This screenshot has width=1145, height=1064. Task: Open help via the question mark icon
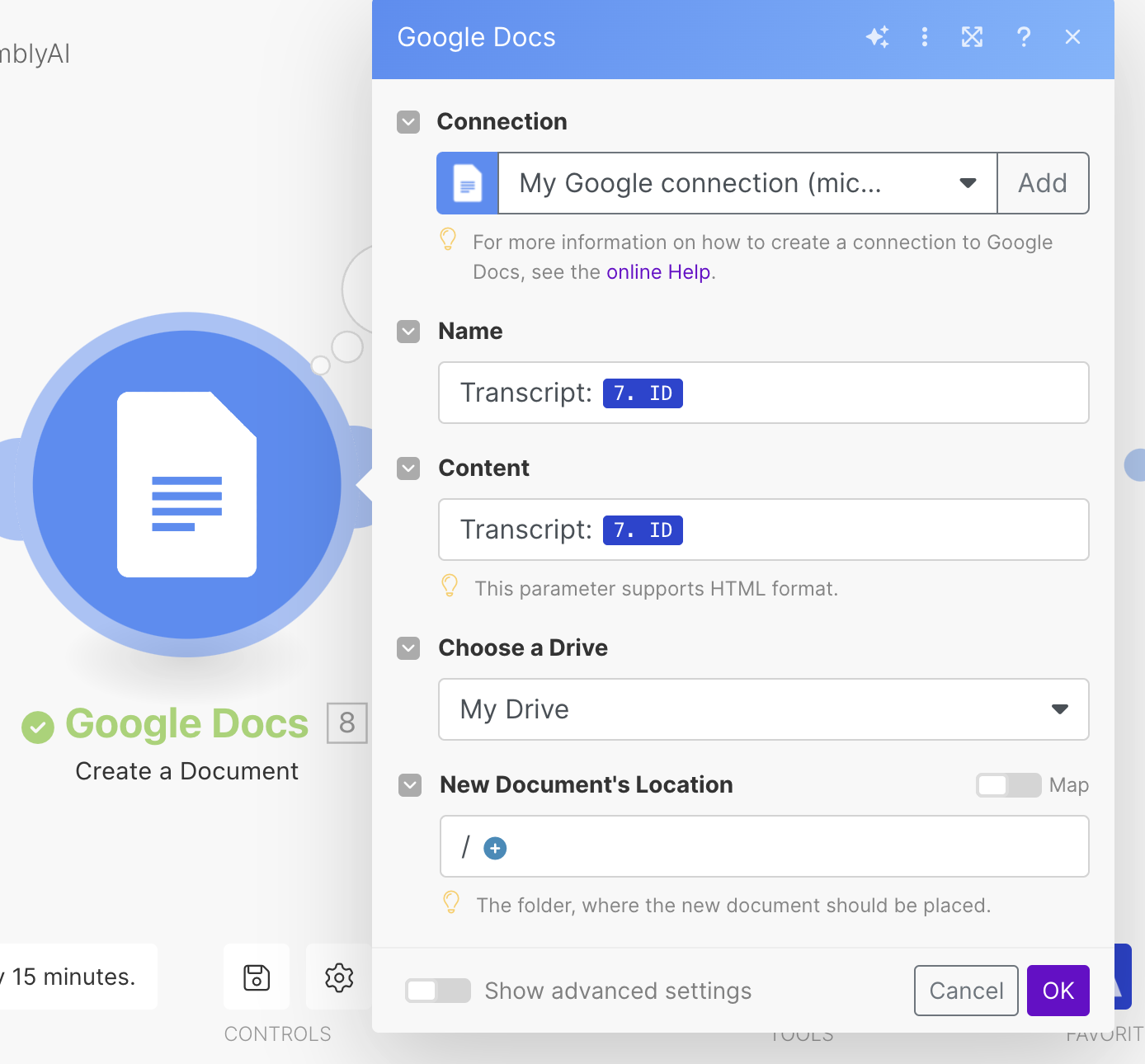(x=1024, y=37)
